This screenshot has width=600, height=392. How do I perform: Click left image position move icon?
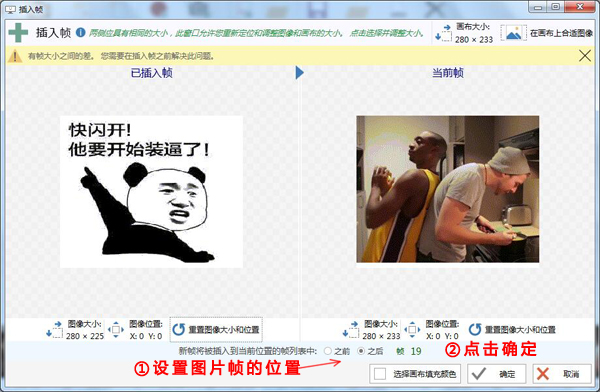(116, 330)
